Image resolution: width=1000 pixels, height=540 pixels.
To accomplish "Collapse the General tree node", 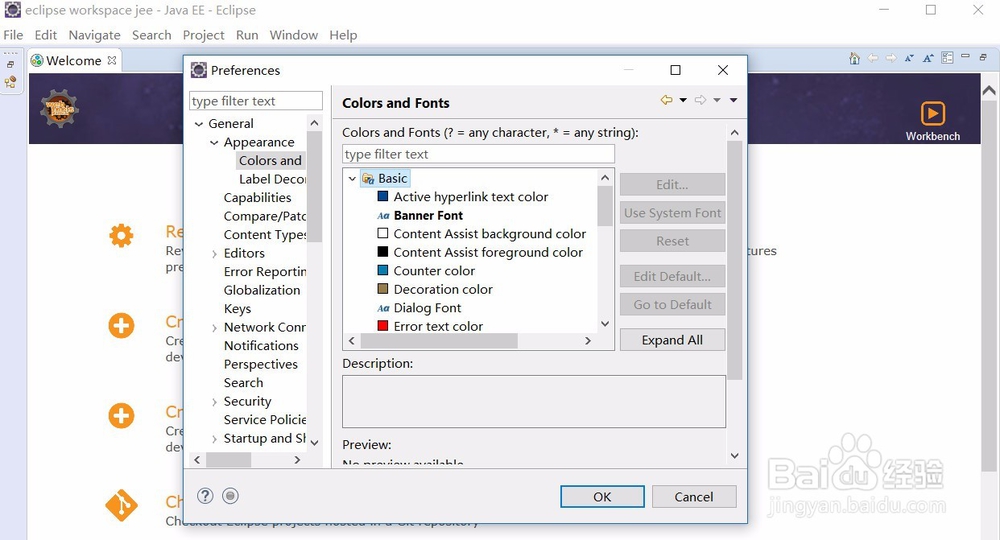I will [199, 124].
